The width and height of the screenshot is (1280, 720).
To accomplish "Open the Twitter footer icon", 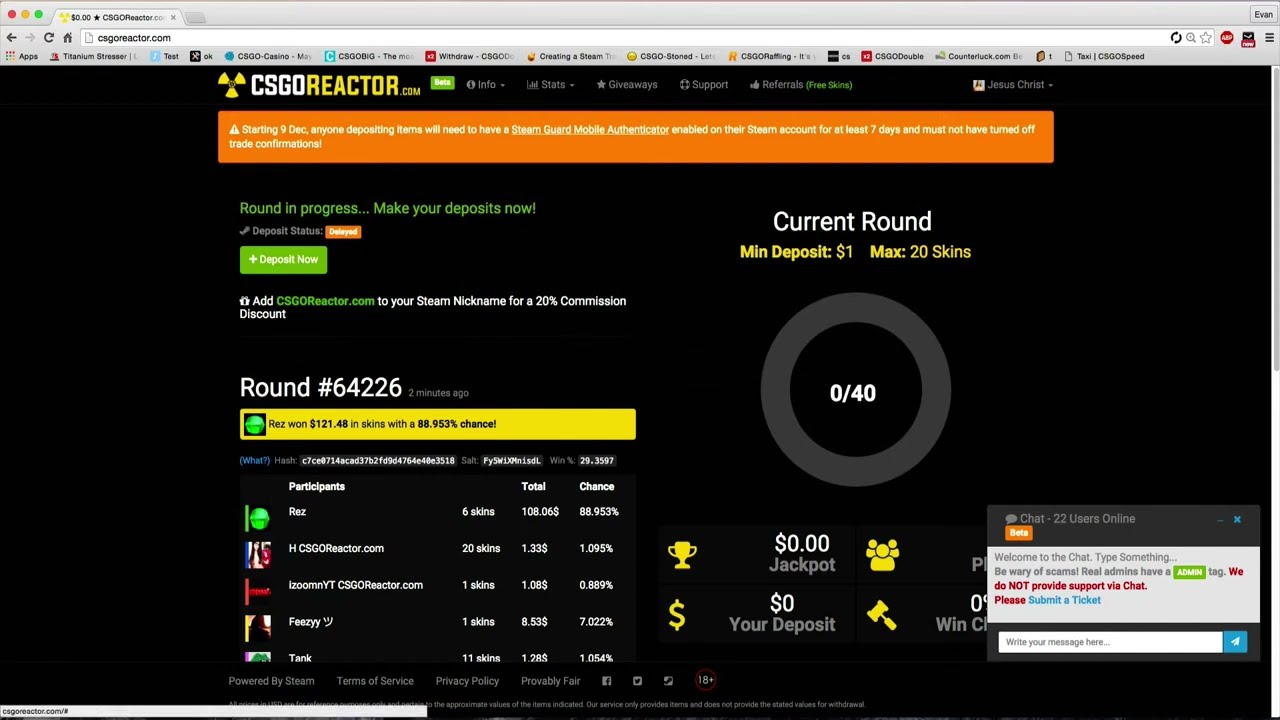I will (x=637, y=681).
